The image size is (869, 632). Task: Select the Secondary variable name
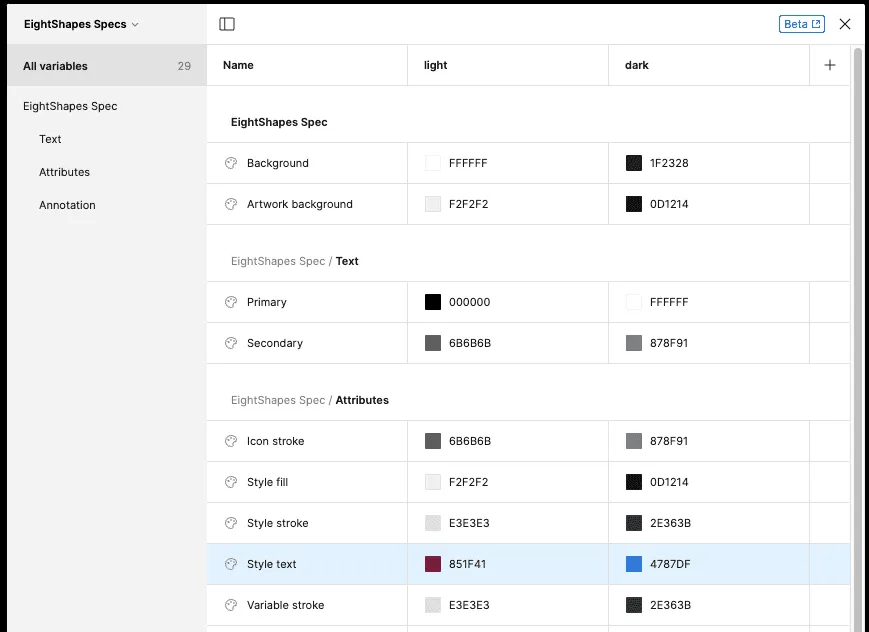click(275, 343)
